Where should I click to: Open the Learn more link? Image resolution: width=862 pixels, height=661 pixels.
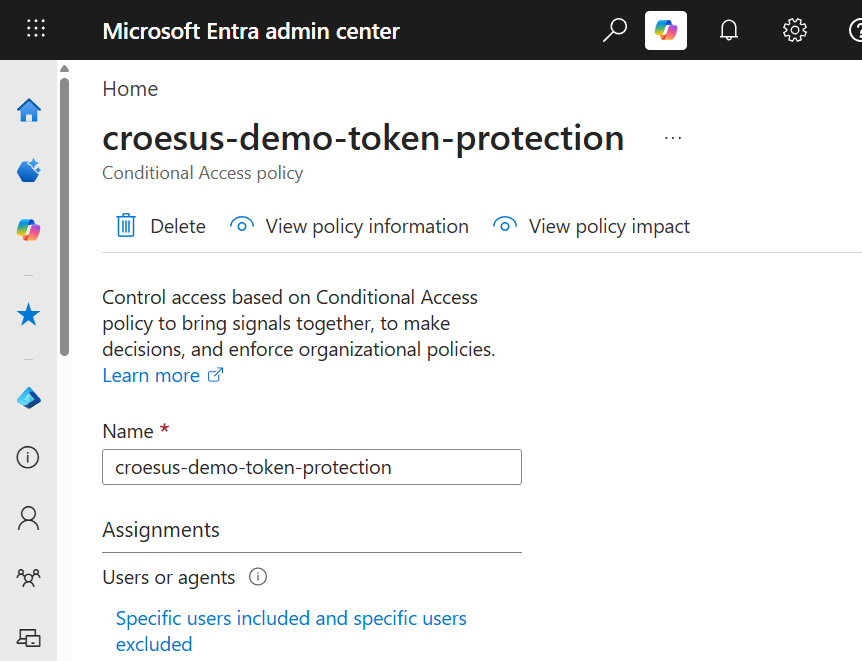[x=151, y=376]
